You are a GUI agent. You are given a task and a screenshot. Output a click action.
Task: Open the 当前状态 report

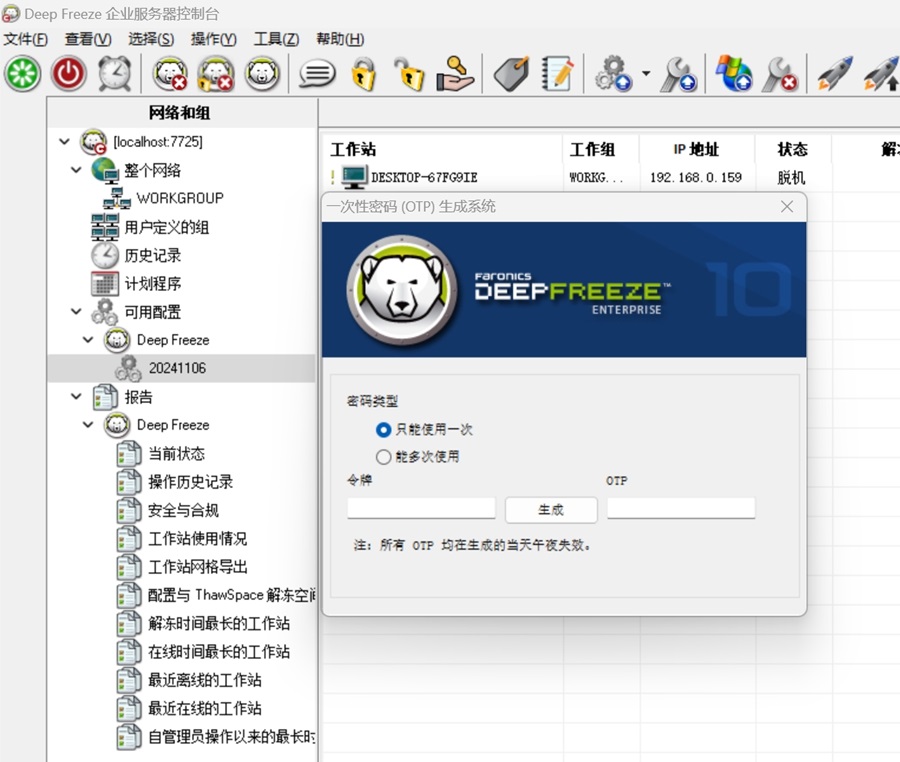[176, 453]
